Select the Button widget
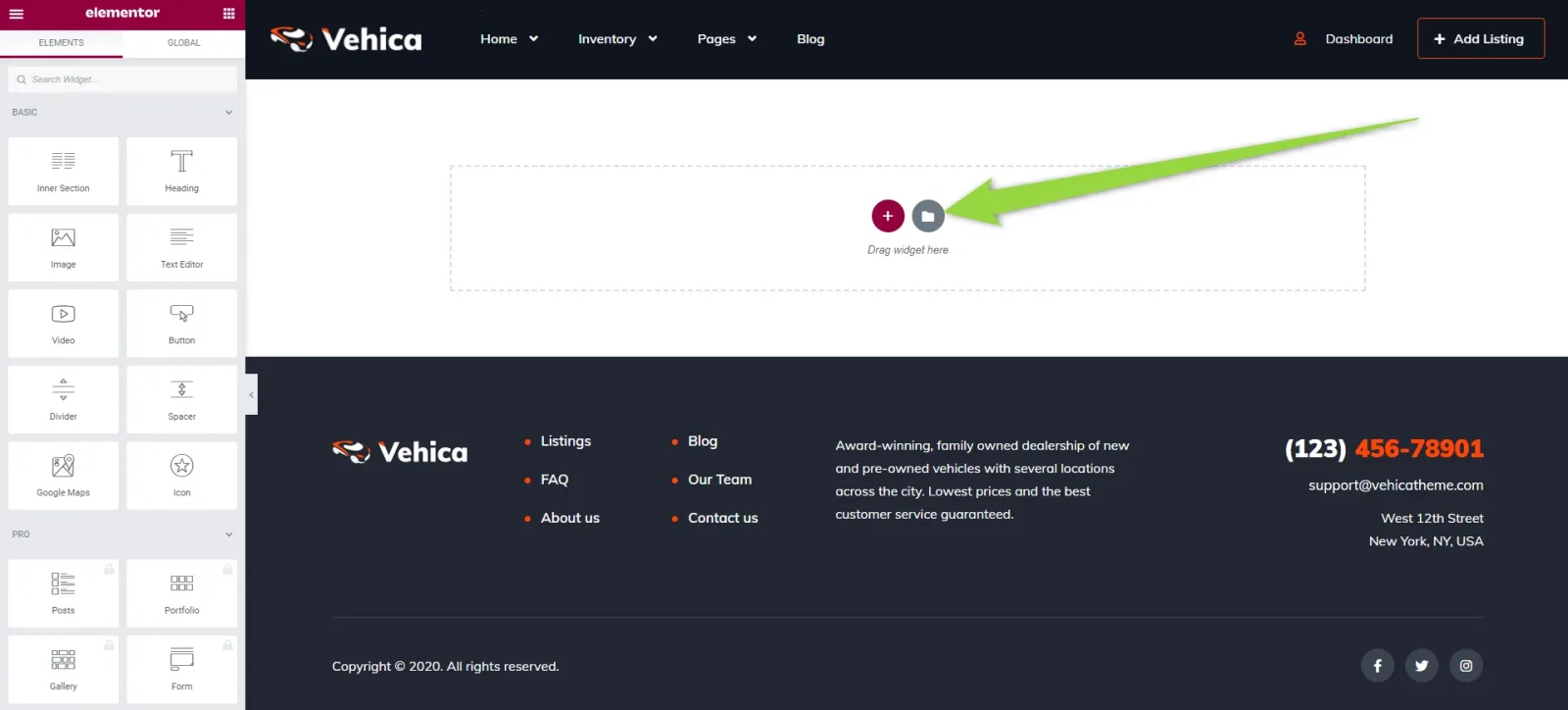 coord(182,324)
